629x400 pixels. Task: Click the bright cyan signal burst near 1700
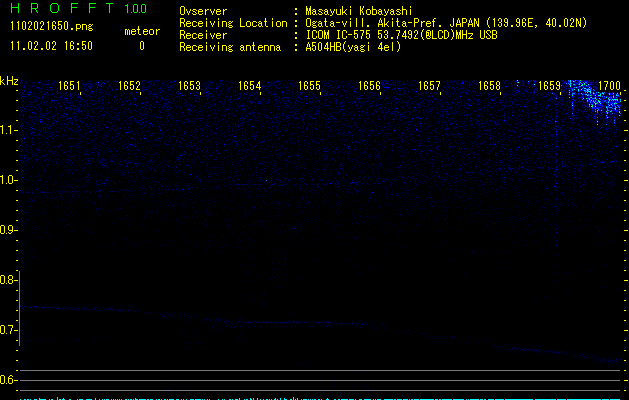(x=596, y=101)
